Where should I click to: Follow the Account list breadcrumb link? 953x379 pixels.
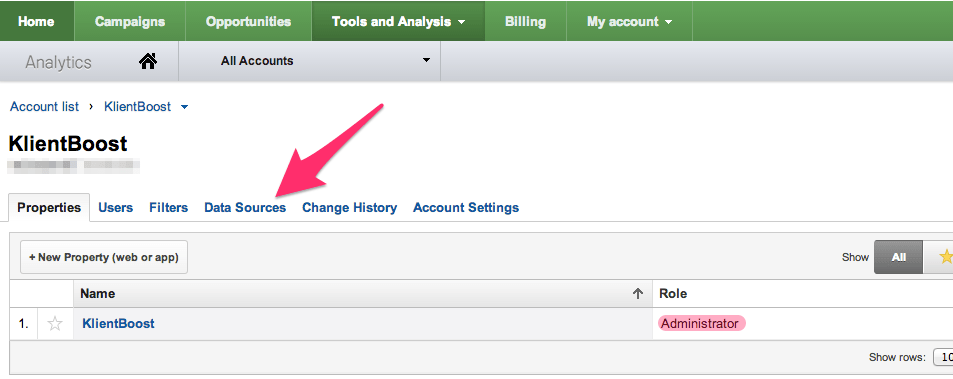(x=44, y=107)
